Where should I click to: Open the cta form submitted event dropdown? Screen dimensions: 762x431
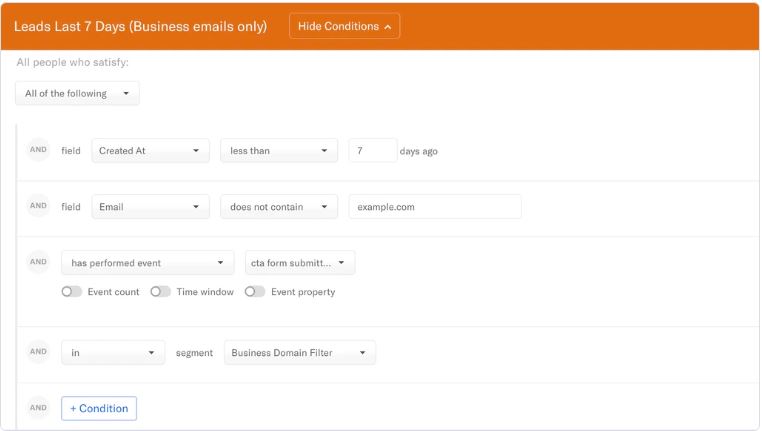click(300, 263)
